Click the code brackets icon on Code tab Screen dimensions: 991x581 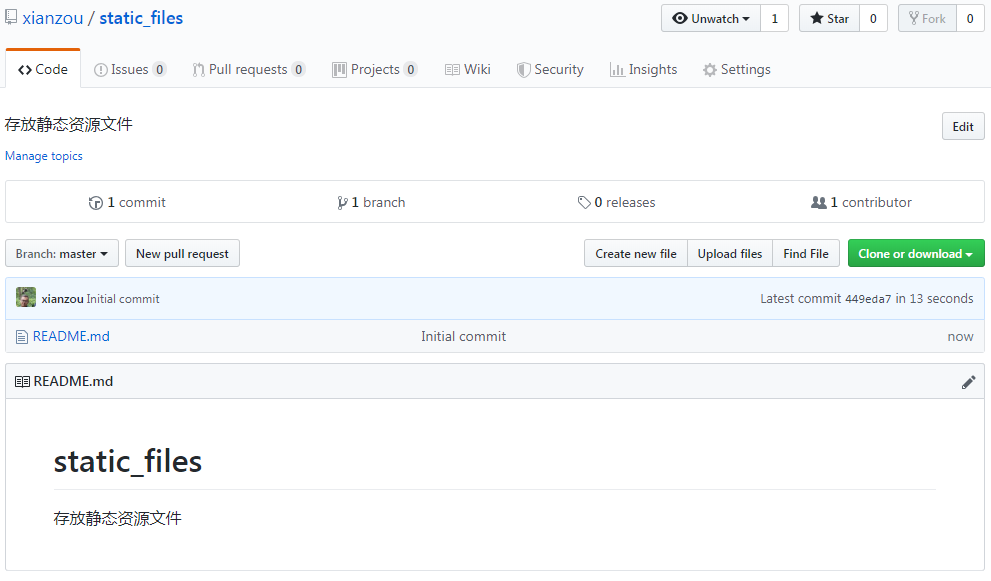pos(25,70)
